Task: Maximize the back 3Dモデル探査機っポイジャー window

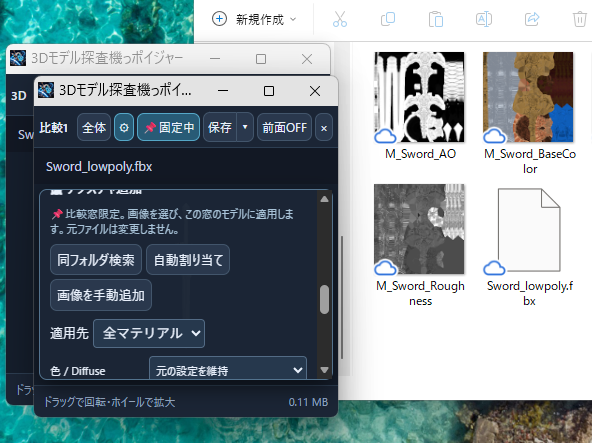Action: pos(261,59)
